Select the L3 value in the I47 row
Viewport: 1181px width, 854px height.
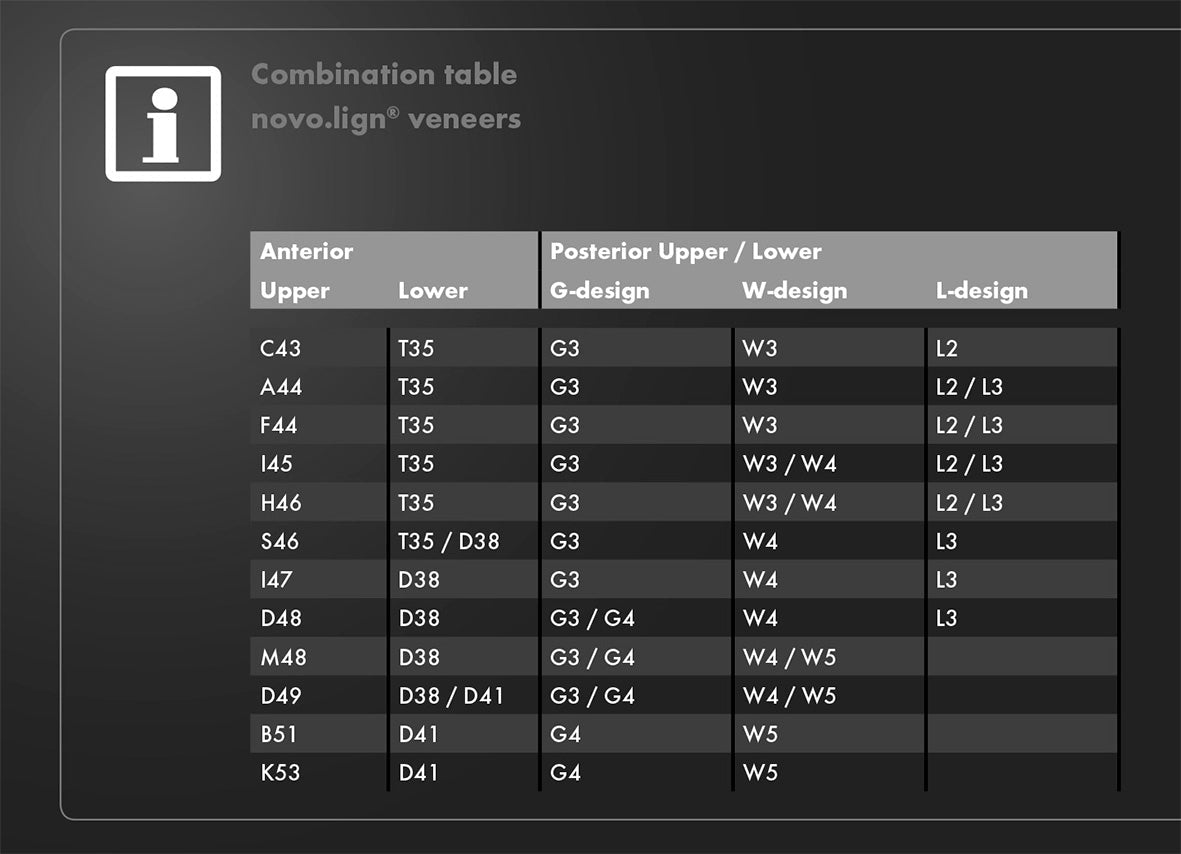[x=946, y=579]
